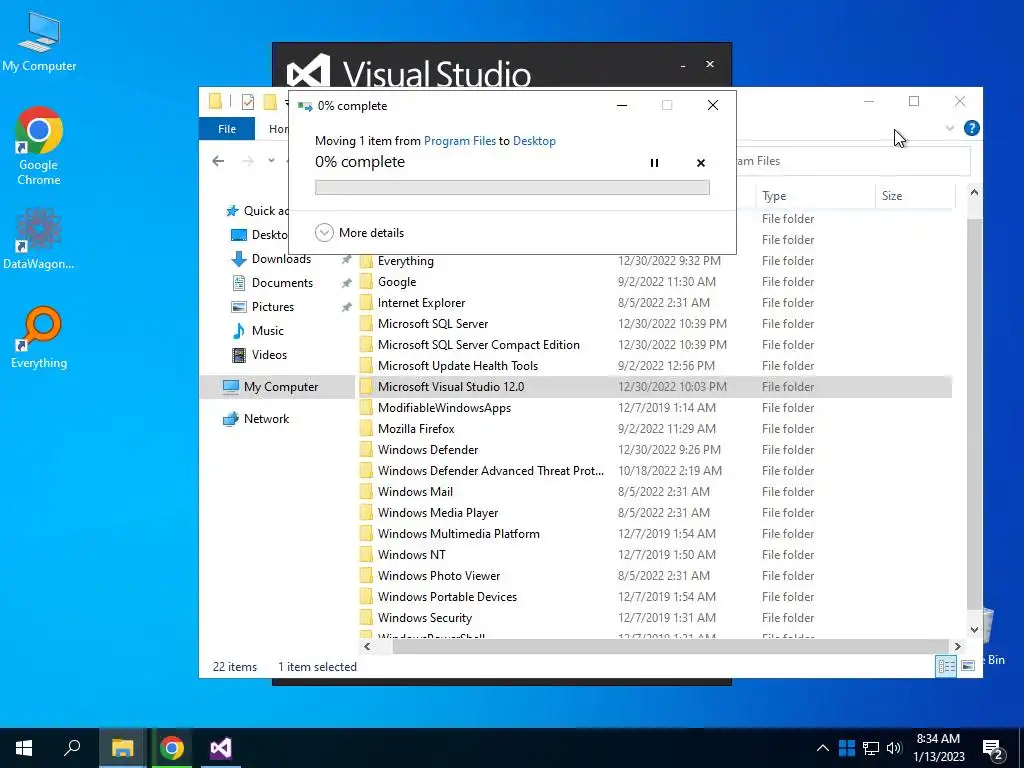The height and width of the screenshot is (768, 1024).
Task: Open the Desktop link in move dialog
Action: pyautogui.click(x=534, y=141)
